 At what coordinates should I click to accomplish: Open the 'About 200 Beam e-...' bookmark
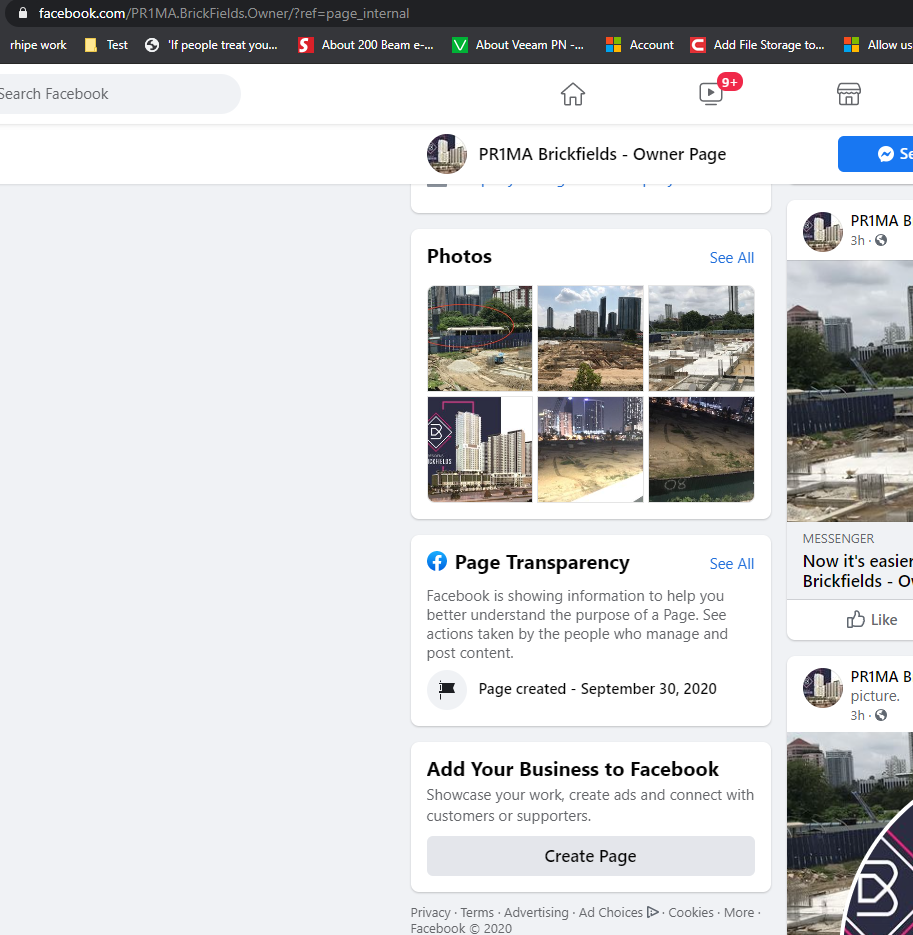coord(366,45)
